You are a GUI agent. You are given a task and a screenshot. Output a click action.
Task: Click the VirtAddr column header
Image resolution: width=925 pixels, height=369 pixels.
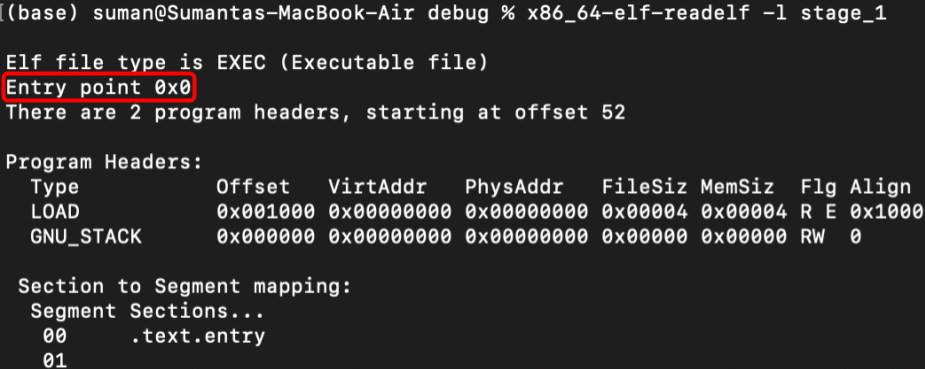[x=378, y=187]
